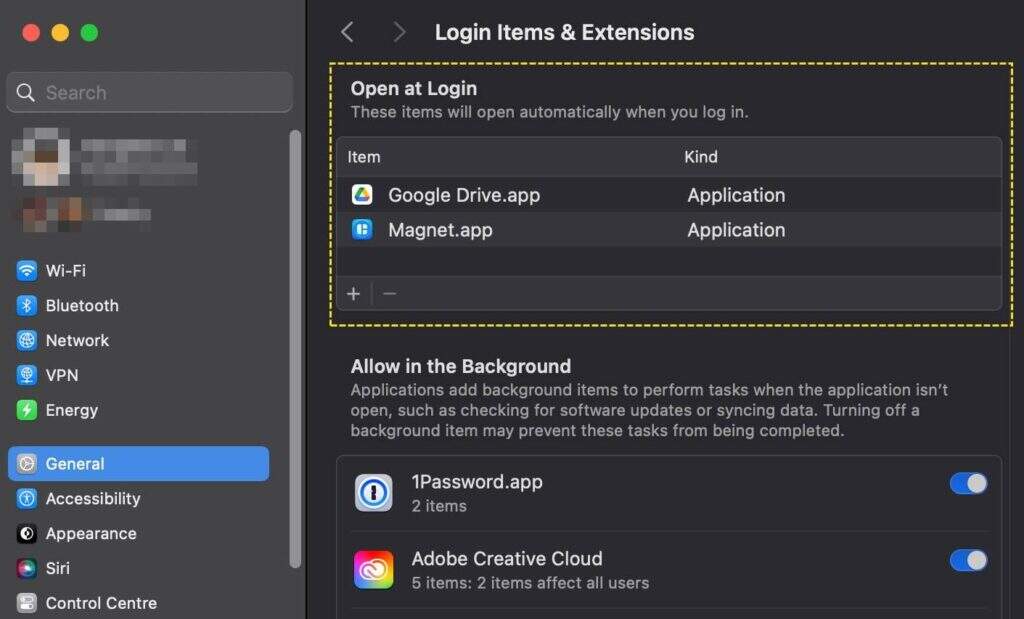Click the Google Drive app icon
This screenshot has width=1024, height=619.
coord(362,195)
